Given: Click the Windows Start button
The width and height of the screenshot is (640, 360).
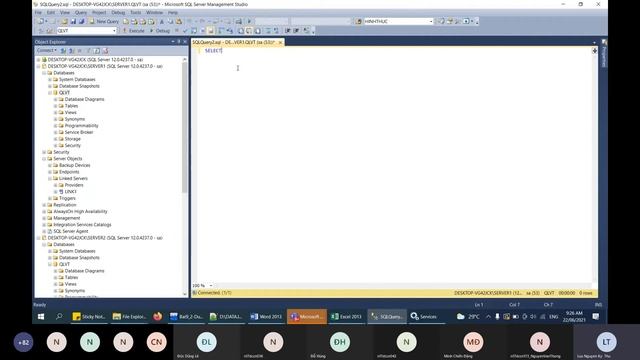Looking at the screenshot, I should 41,316.
